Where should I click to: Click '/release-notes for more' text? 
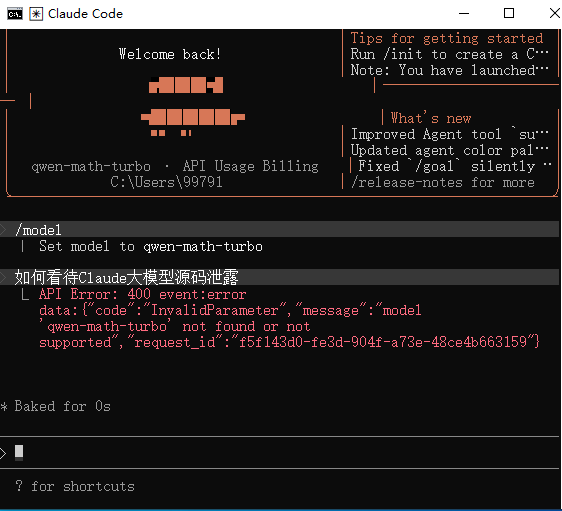click(x=443, y=182)
